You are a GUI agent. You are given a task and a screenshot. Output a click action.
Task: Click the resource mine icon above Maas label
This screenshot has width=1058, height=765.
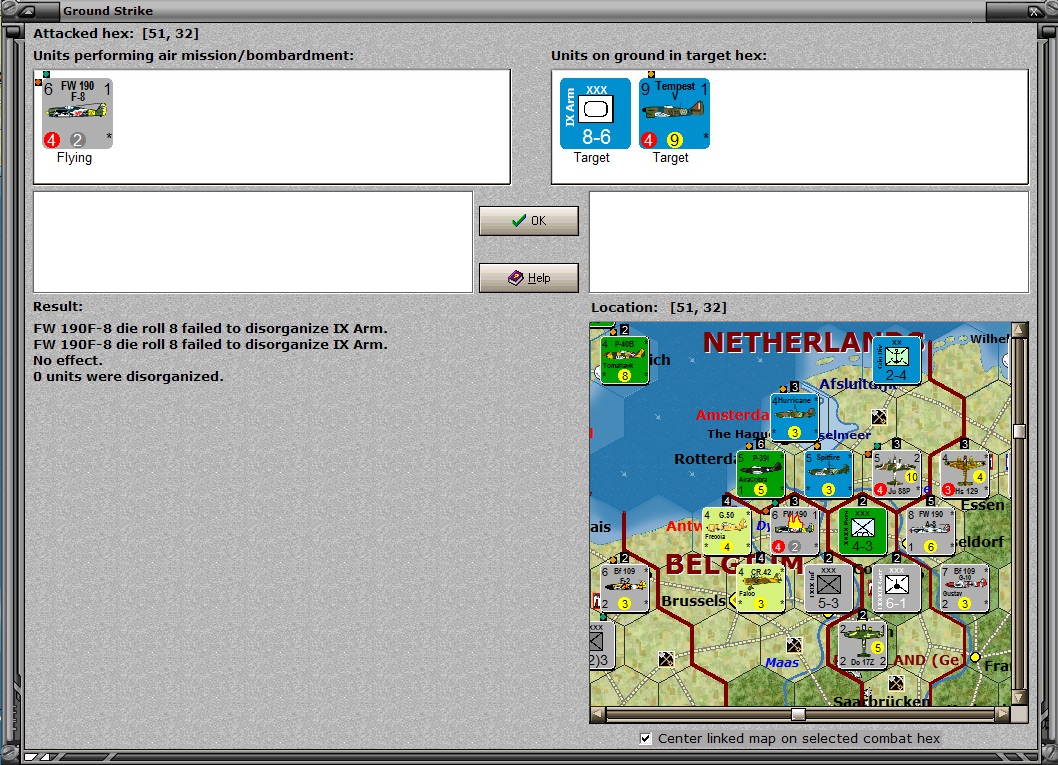click(x=794, y=645)
